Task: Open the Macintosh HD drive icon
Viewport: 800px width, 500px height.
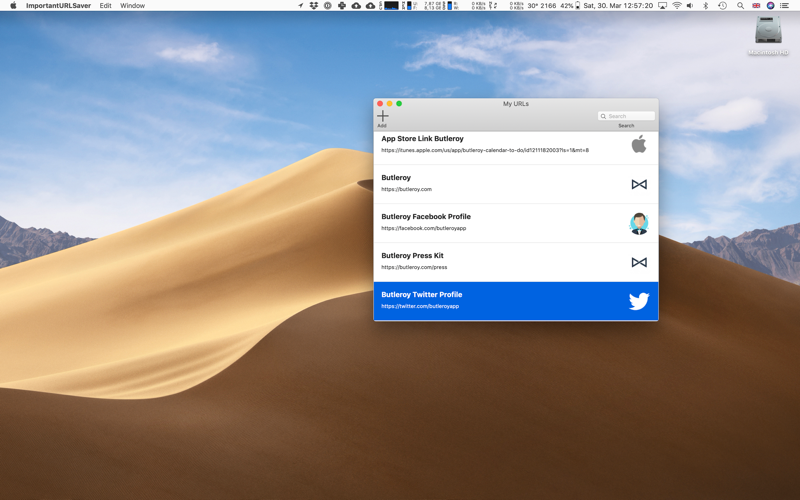Action: pos(768,32)
